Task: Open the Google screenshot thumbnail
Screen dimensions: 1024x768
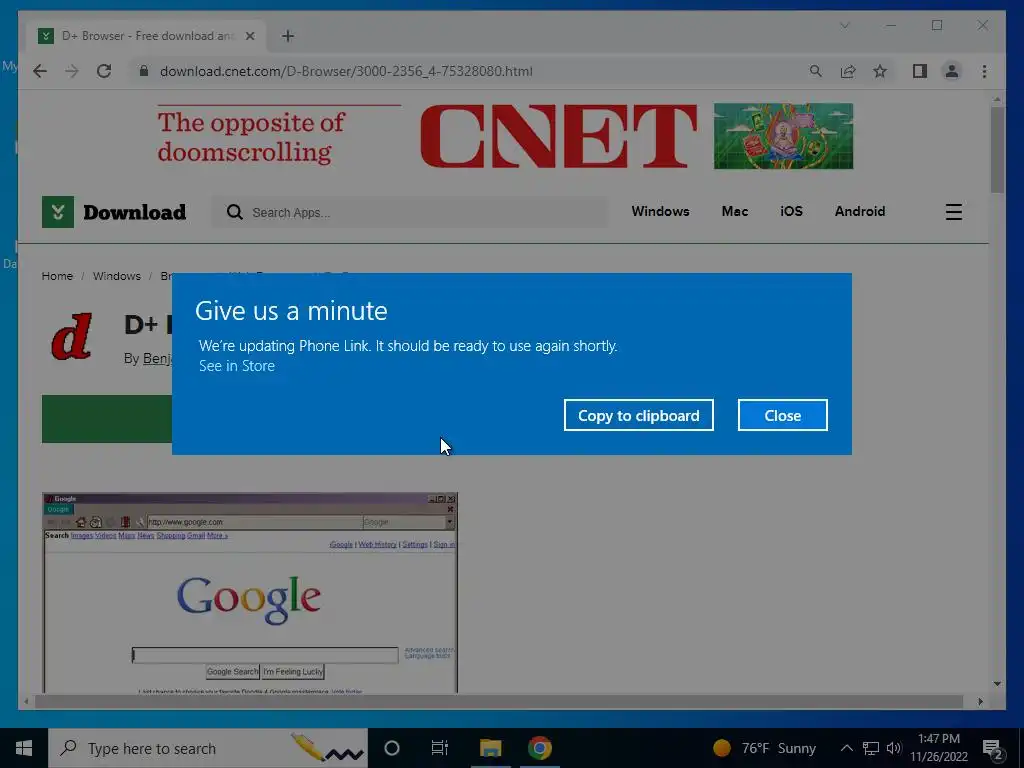Action: 249,592
